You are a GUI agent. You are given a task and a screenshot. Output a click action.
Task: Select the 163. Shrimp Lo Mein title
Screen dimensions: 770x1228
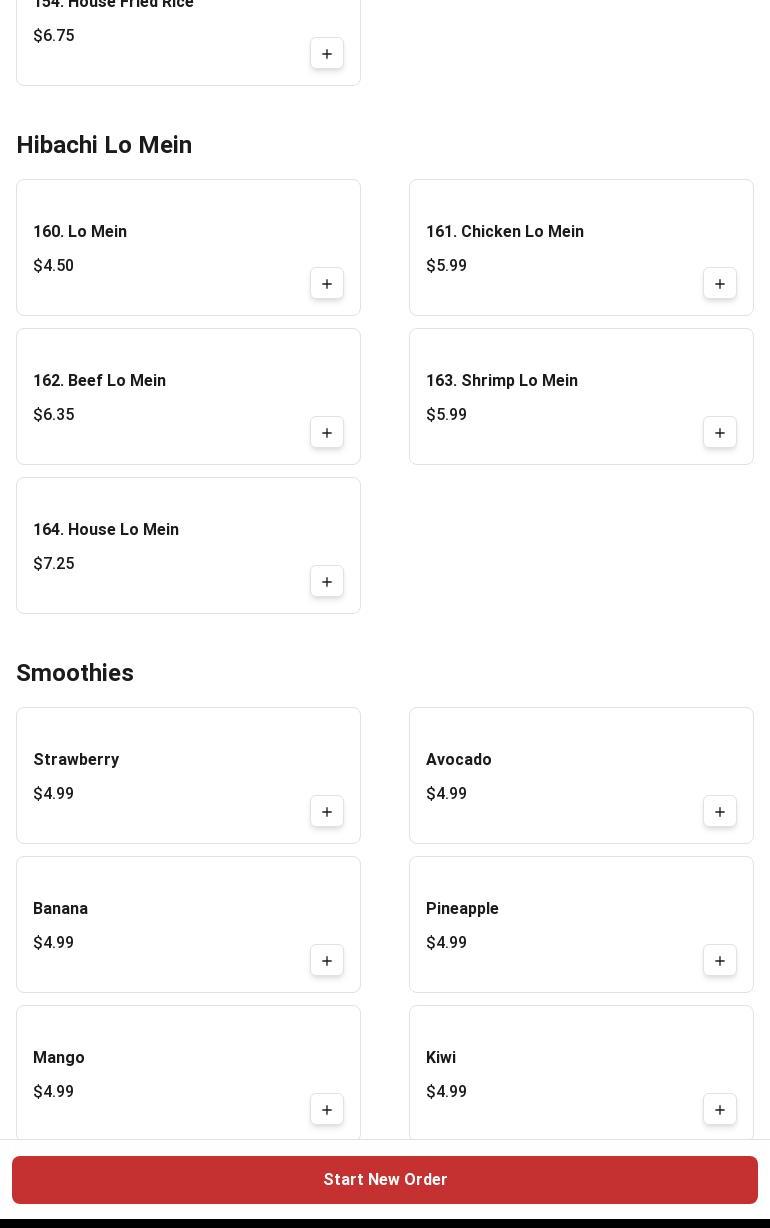[x=502, y=381]
